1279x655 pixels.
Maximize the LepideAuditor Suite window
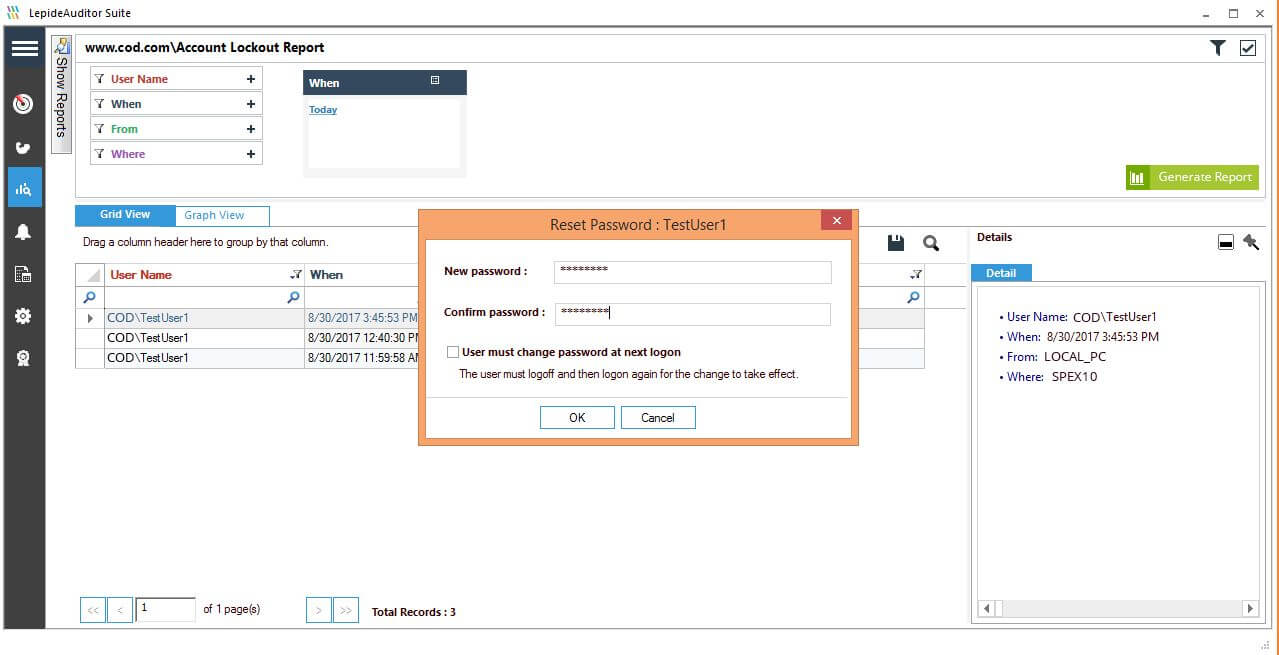click(1234, 13)
